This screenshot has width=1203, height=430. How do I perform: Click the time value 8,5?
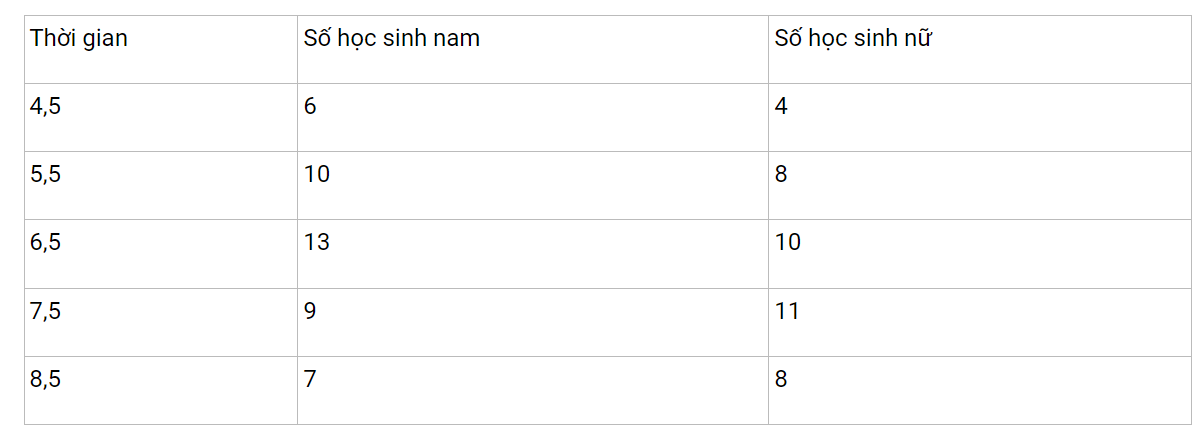pos(46,379)
